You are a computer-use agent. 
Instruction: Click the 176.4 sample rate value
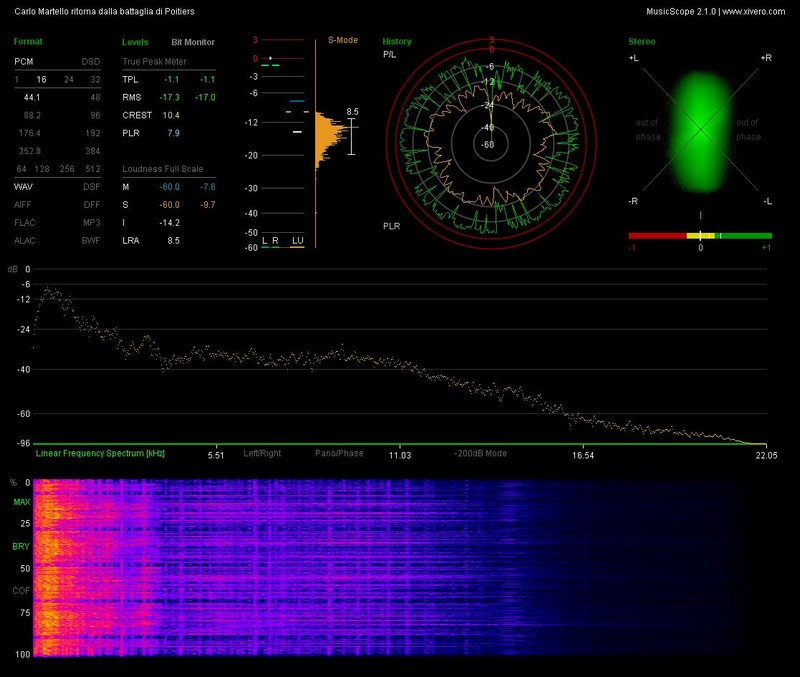pos(30,133)
